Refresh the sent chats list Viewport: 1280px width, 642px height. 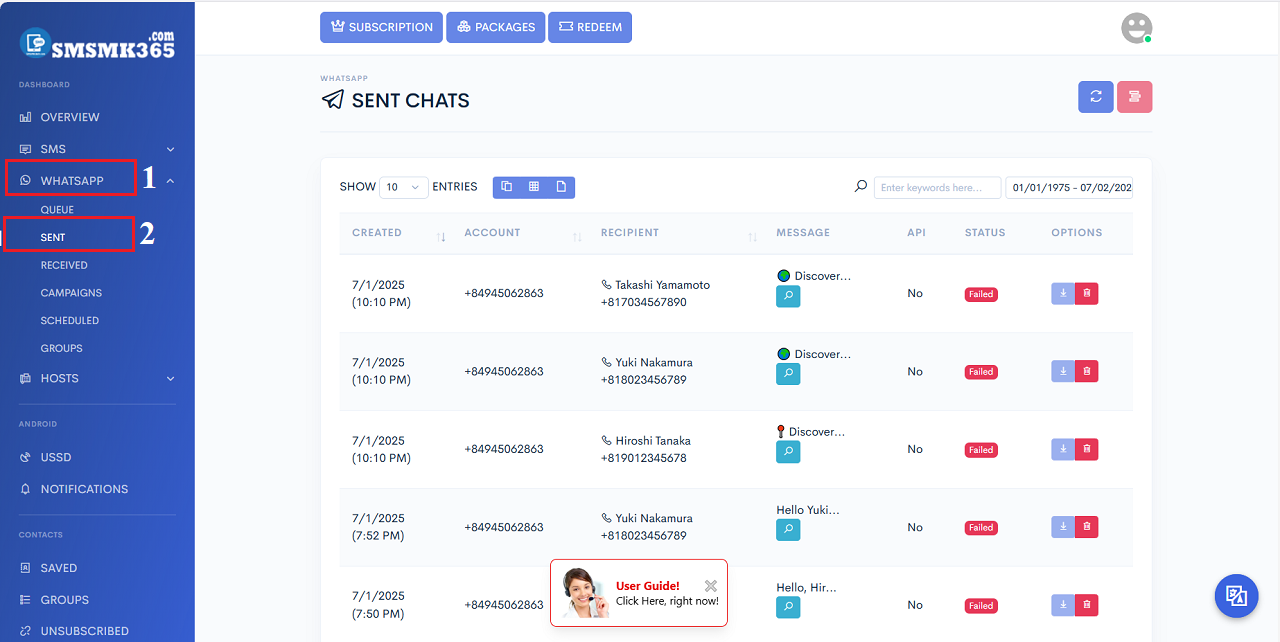1096,96
